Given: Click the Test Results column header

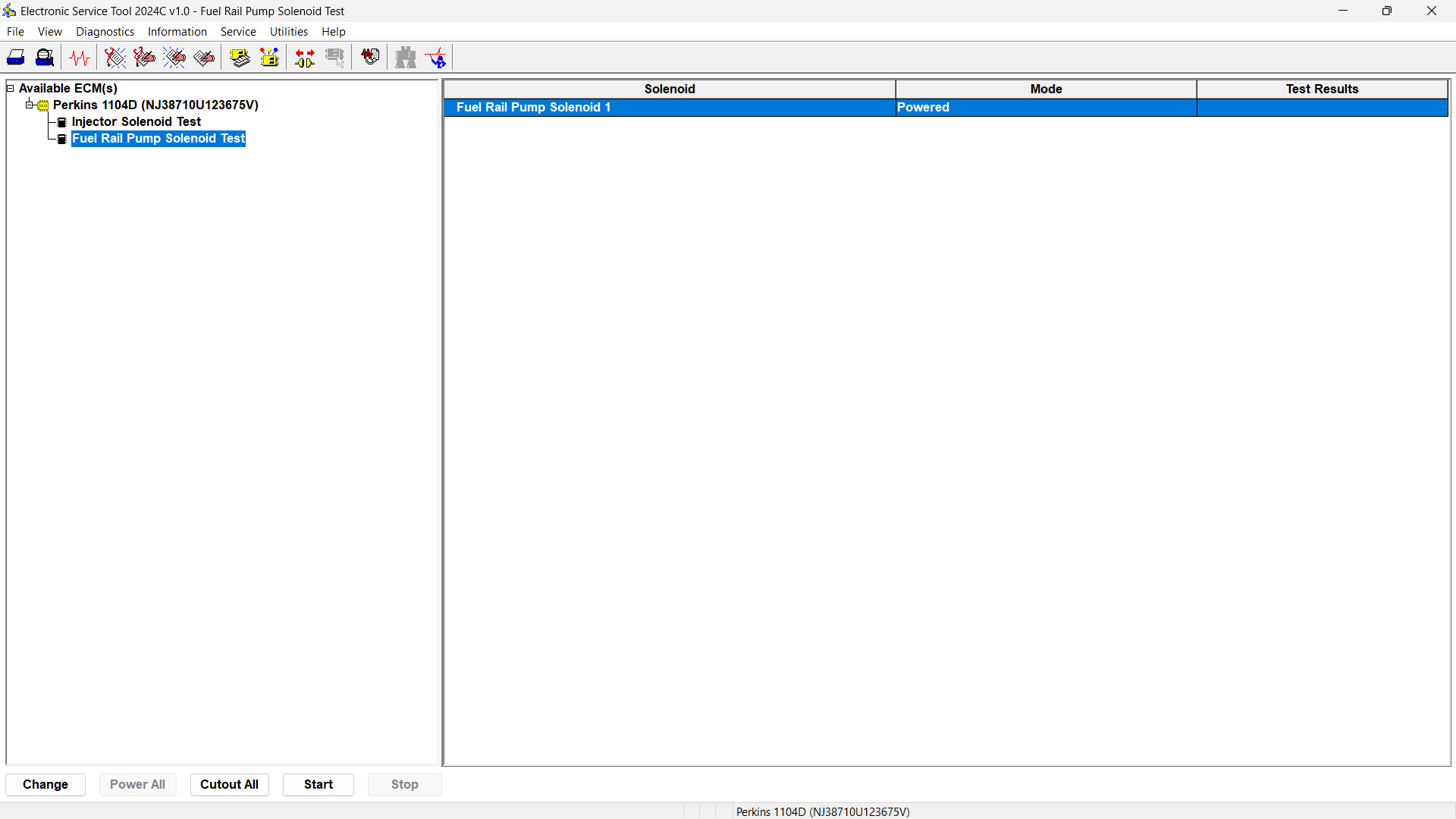Looking at the screenshot, I should pyautogui.click(x=1322, y=89).
